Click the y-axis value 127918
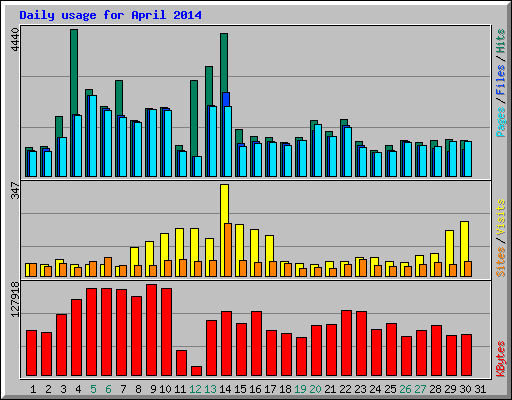This screenshot has width=512, height=400. click(15, 299)
